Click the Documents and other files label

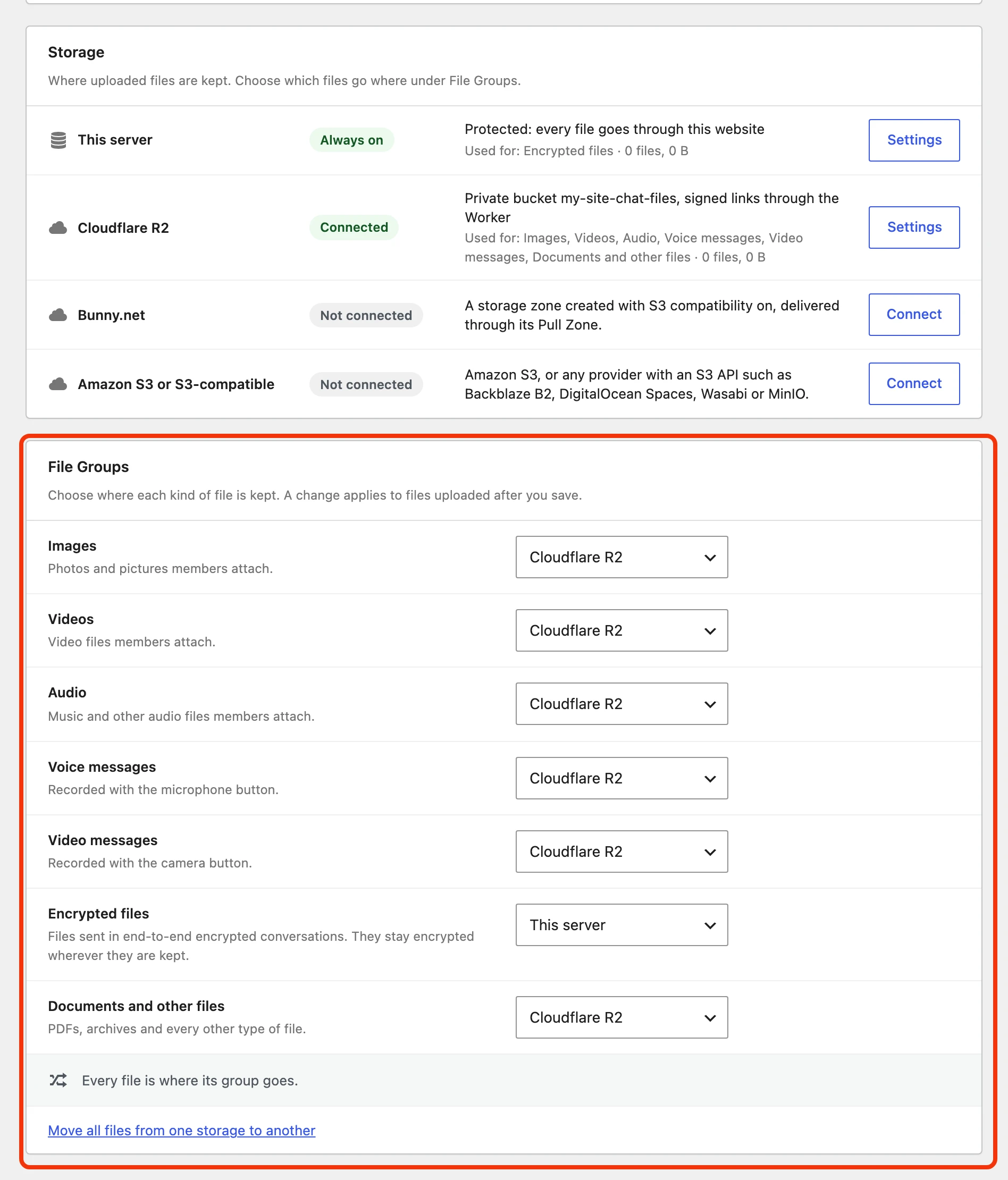(x=136, y=1006)
